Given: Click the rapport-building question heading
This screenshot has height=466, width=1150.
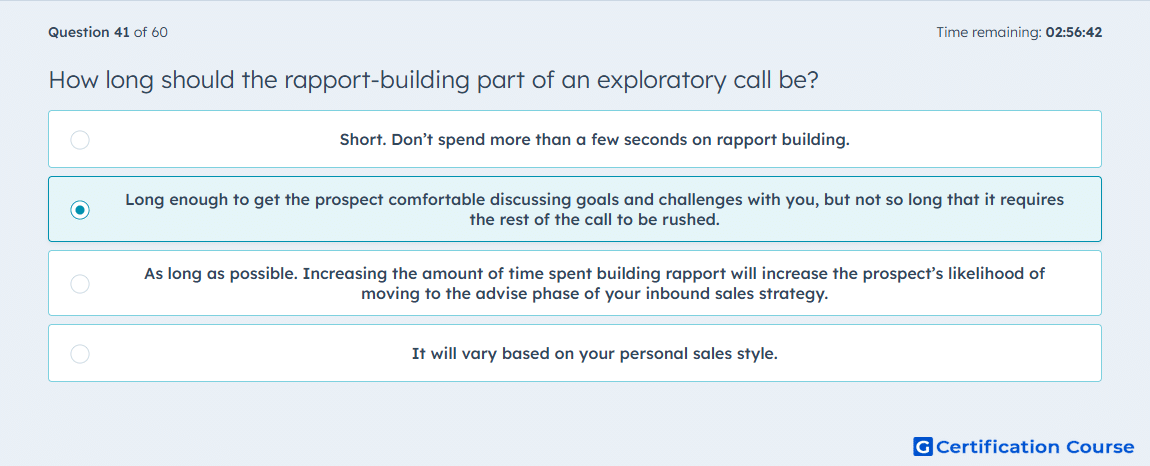Looking at the screenshot, I should pos(433,80).
